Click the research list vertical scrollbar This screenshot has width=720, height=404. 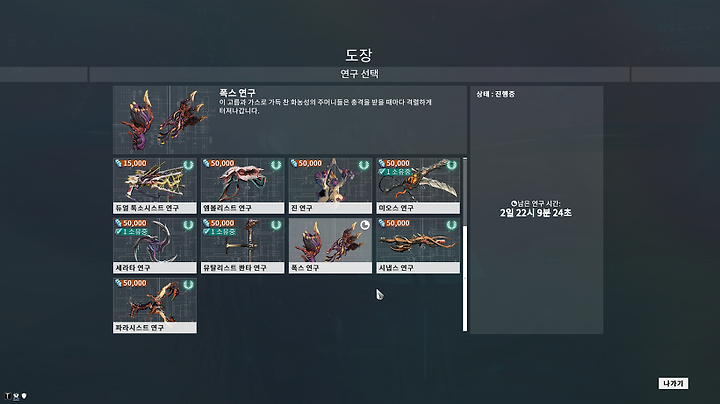point(465,244)
